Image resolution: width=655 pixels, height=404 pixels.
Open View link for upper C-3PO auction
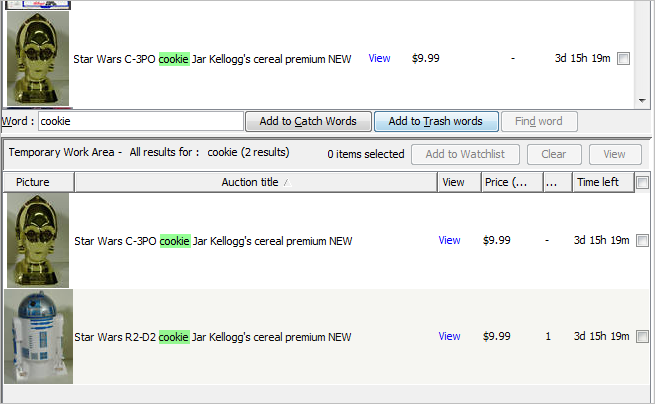(379, 58)
